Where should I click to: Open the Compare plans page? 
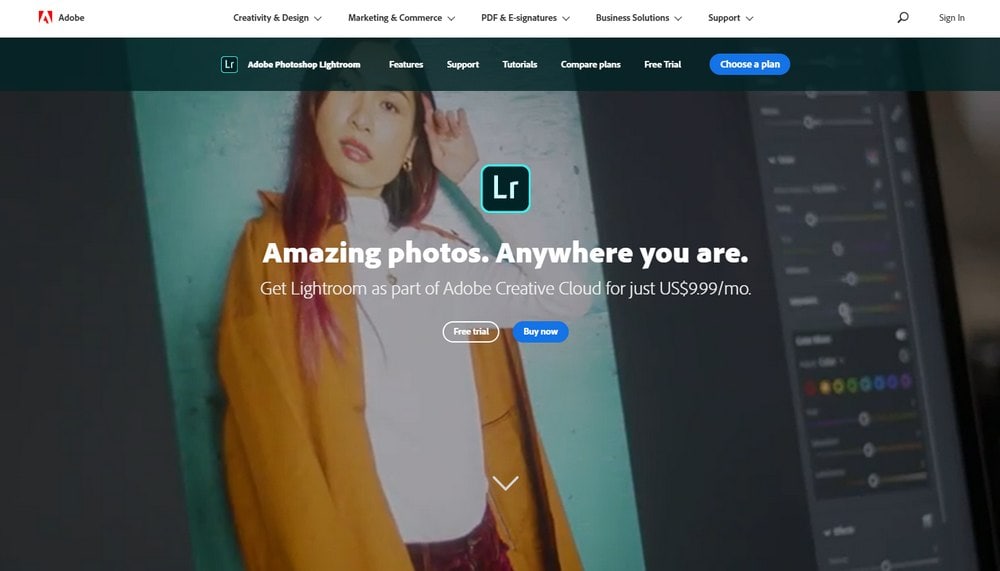click(590, 64)
